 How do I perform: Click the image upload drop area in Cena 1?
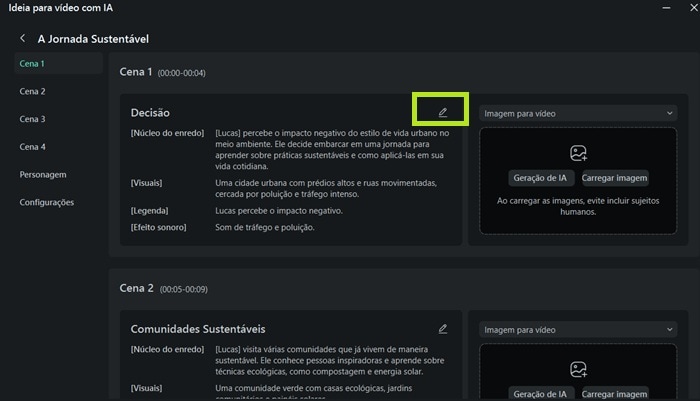[x=578, y=181]
